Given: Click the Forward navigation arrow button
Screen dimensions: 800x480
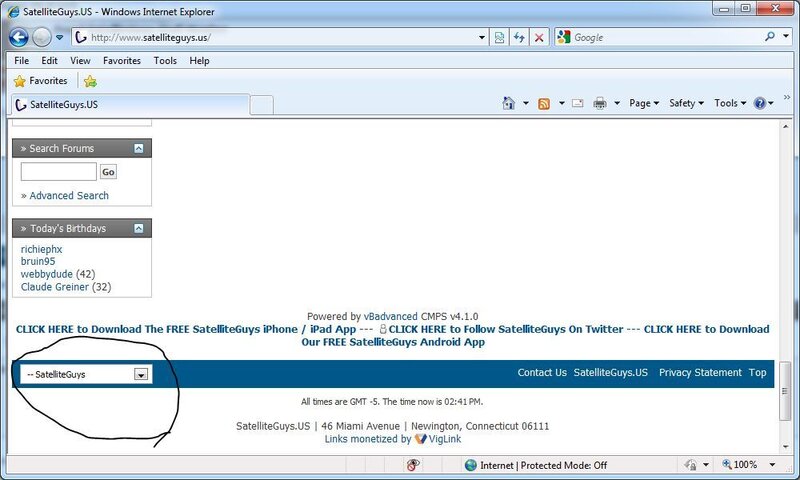Looking at the screenshot, I should click(x=42, y=37).
